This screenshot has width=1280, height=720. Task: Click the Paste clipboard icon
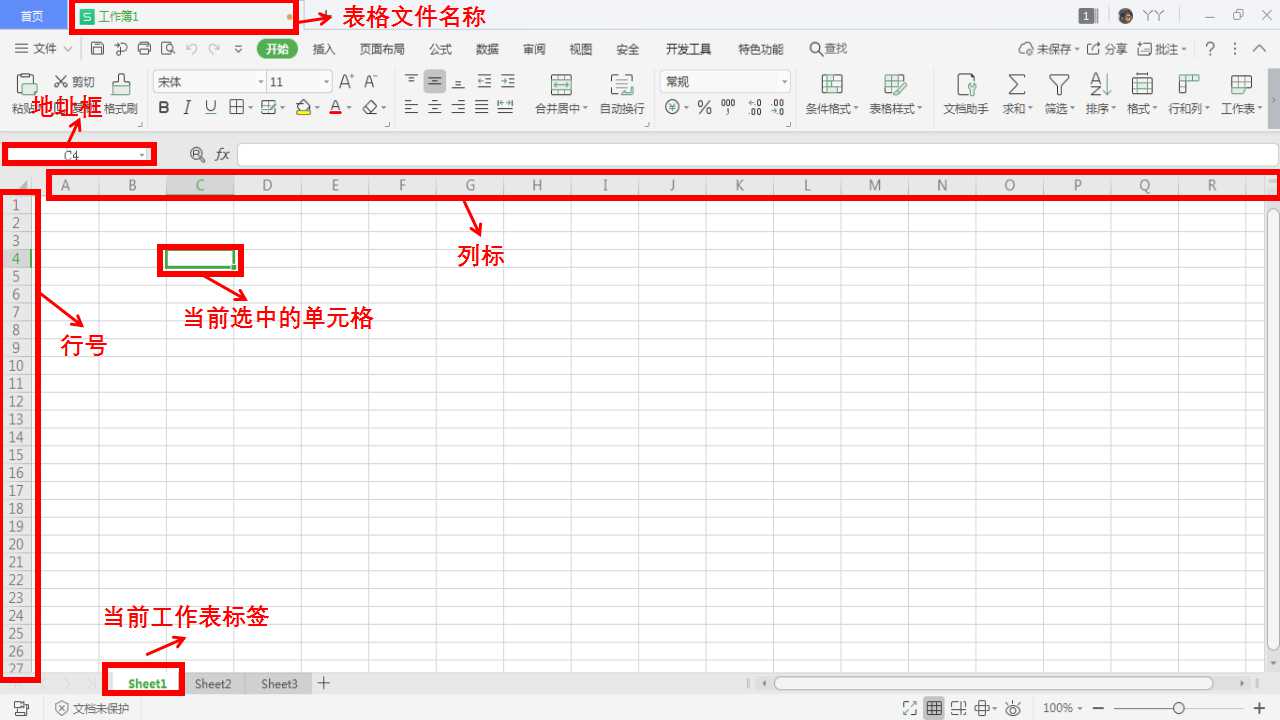(x=27, y=84)
